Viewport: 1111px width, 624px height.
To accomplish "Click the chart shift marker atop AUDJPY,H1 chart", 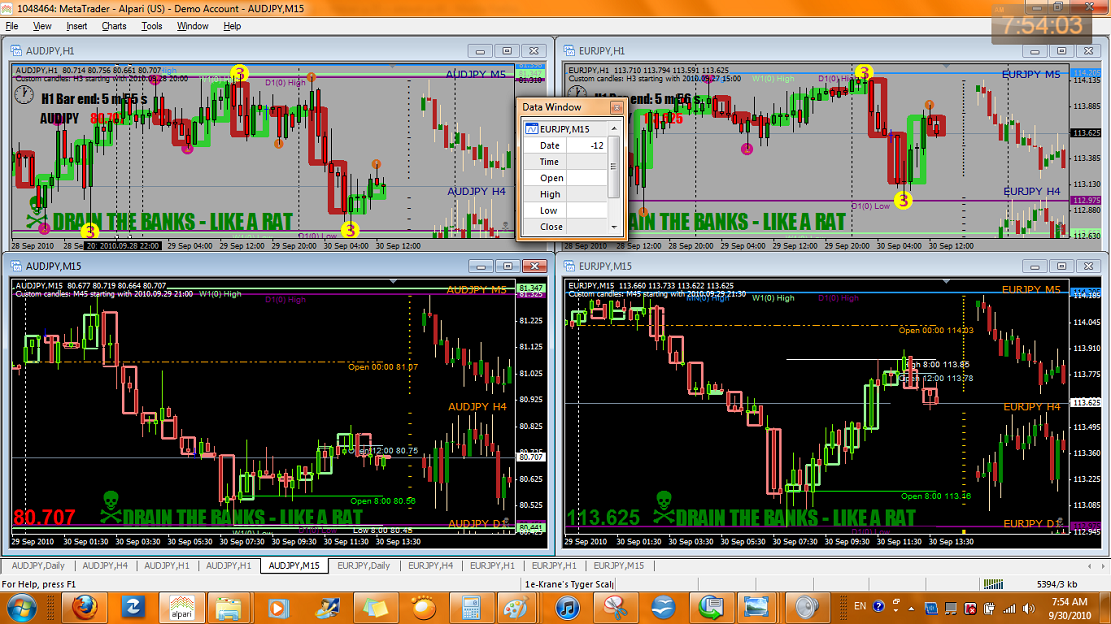I will [393, 66].
